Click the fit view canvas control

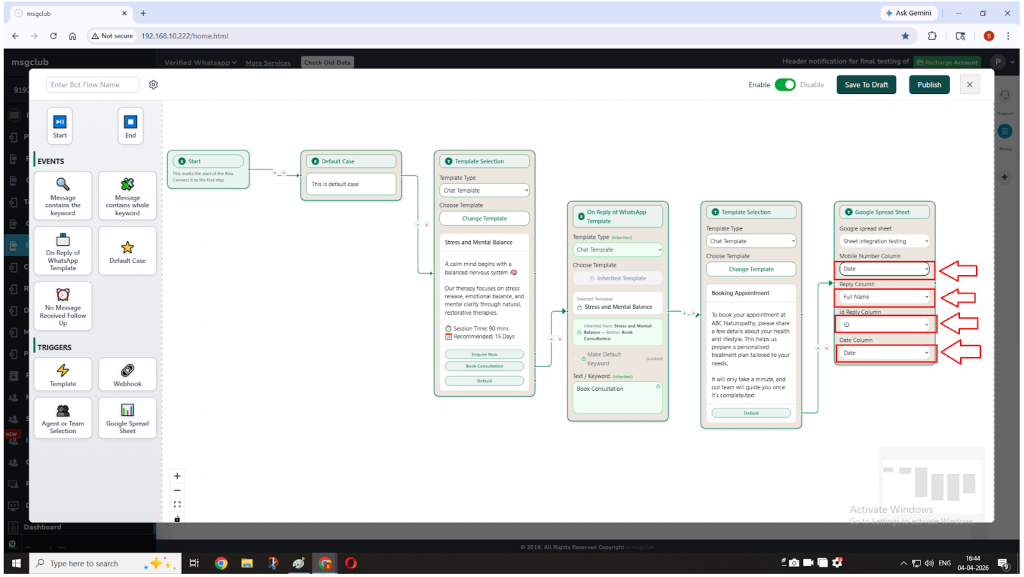pos(177,504)
